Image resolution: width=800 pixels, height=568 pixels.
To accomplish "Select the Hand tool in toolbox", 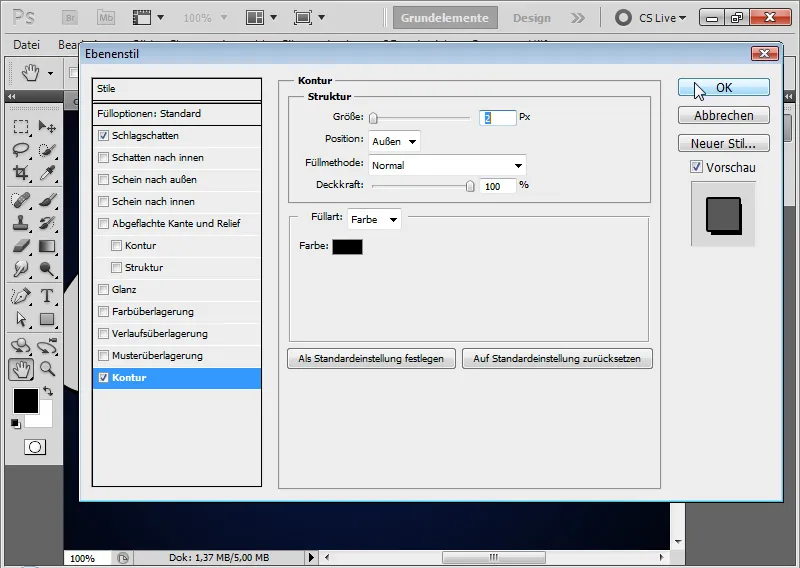I will click(x=21, y=369).
